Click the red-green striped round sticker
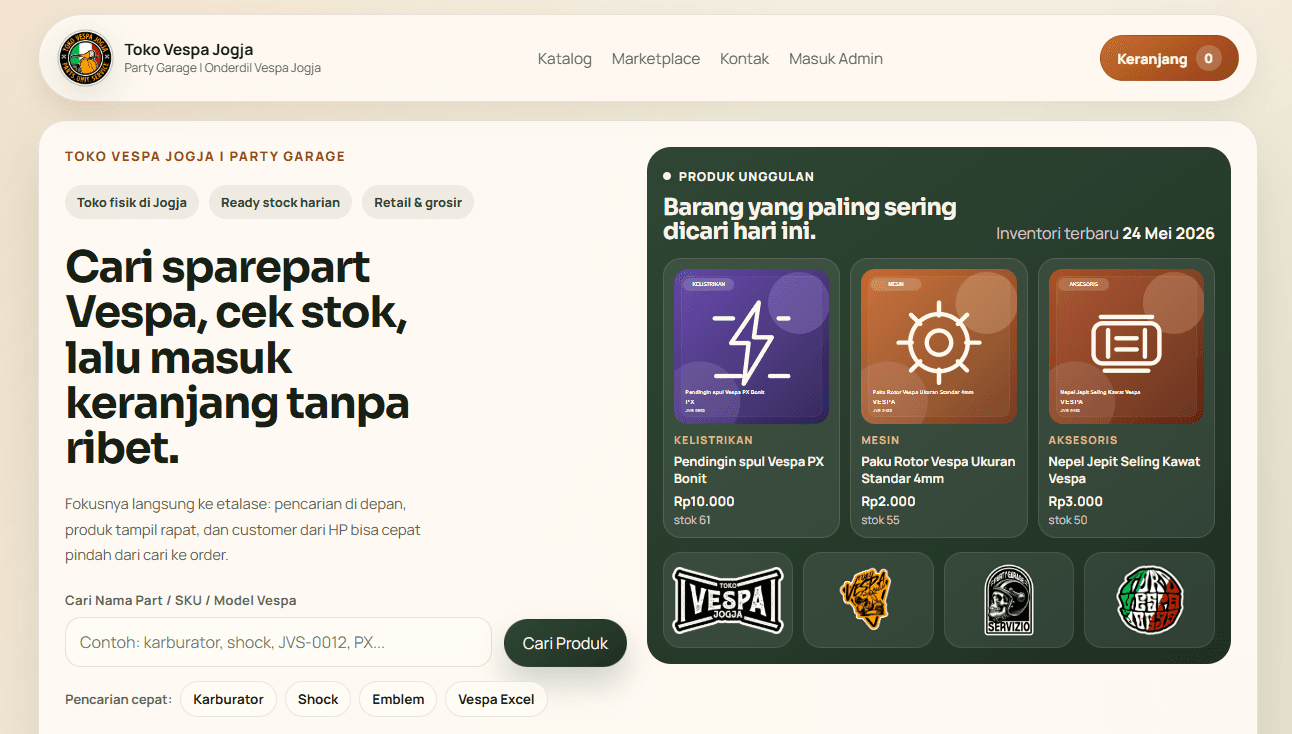Image resolution: width=1292 pixels, height=734 pixels. [x=1149, y=600]
